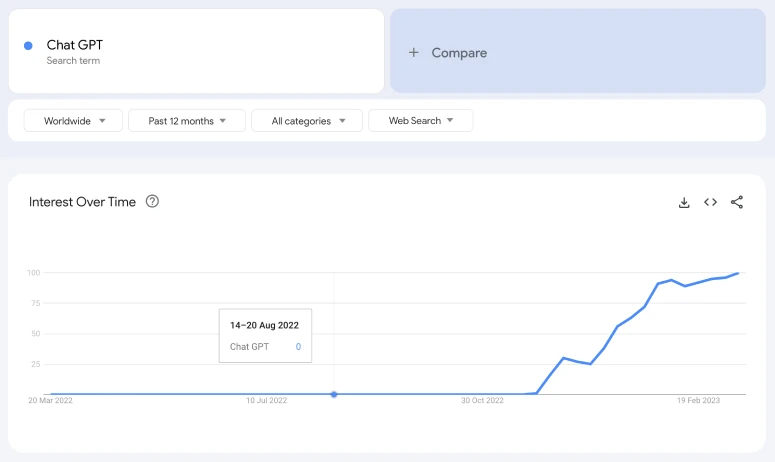Screen dimensions: 775x462
Task: Download the Interest Over Time data
Action: tap(684, 202)
